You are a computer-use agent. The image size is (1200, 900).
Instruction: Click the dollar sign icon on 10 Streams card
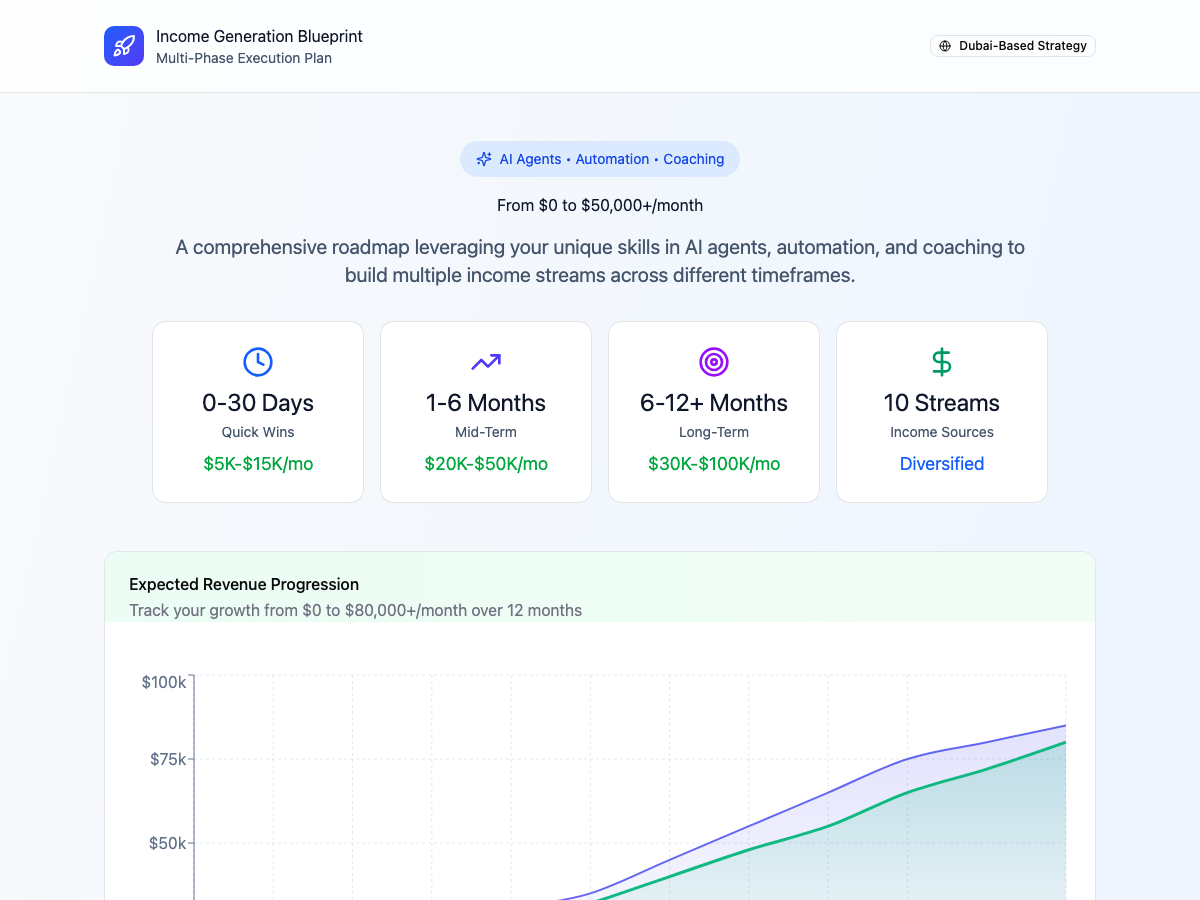[x=942, y=362]
